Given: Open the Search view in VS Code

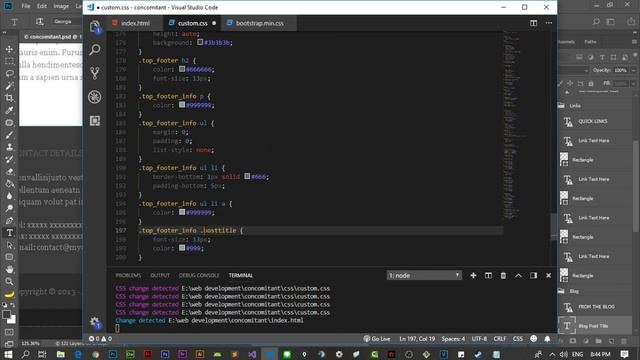Looking at the screenshot, I should coord(95,50).
